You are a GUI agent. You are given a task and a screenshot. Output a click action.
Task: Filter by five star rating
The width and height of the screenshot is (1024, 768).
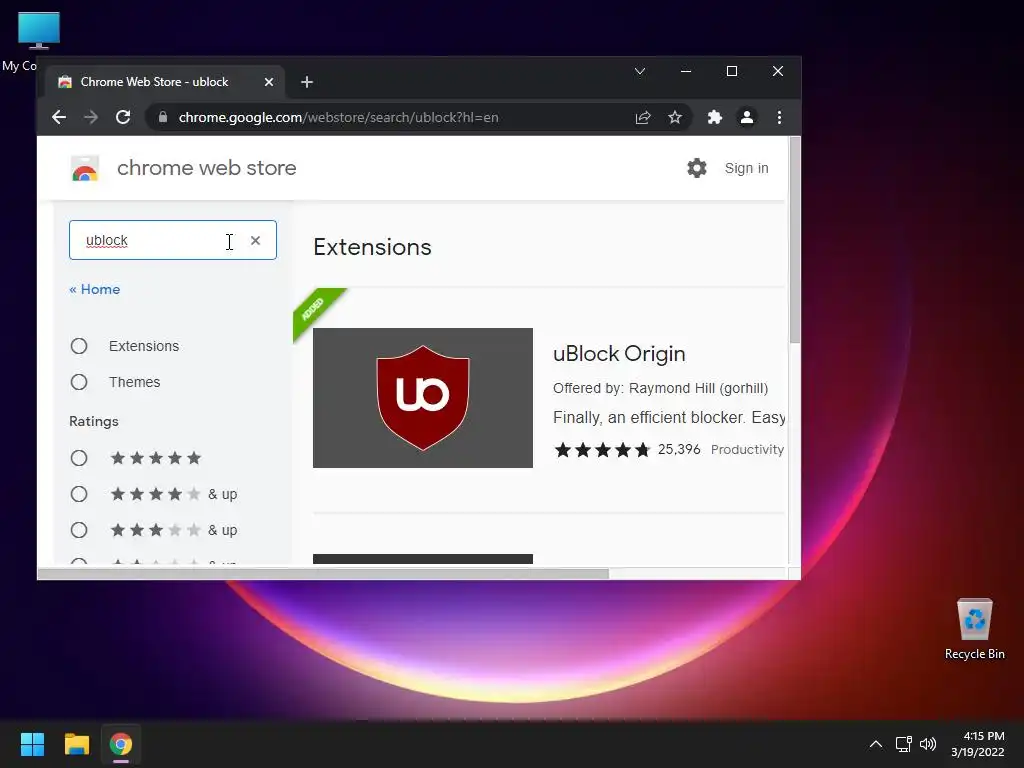(79, 458)
